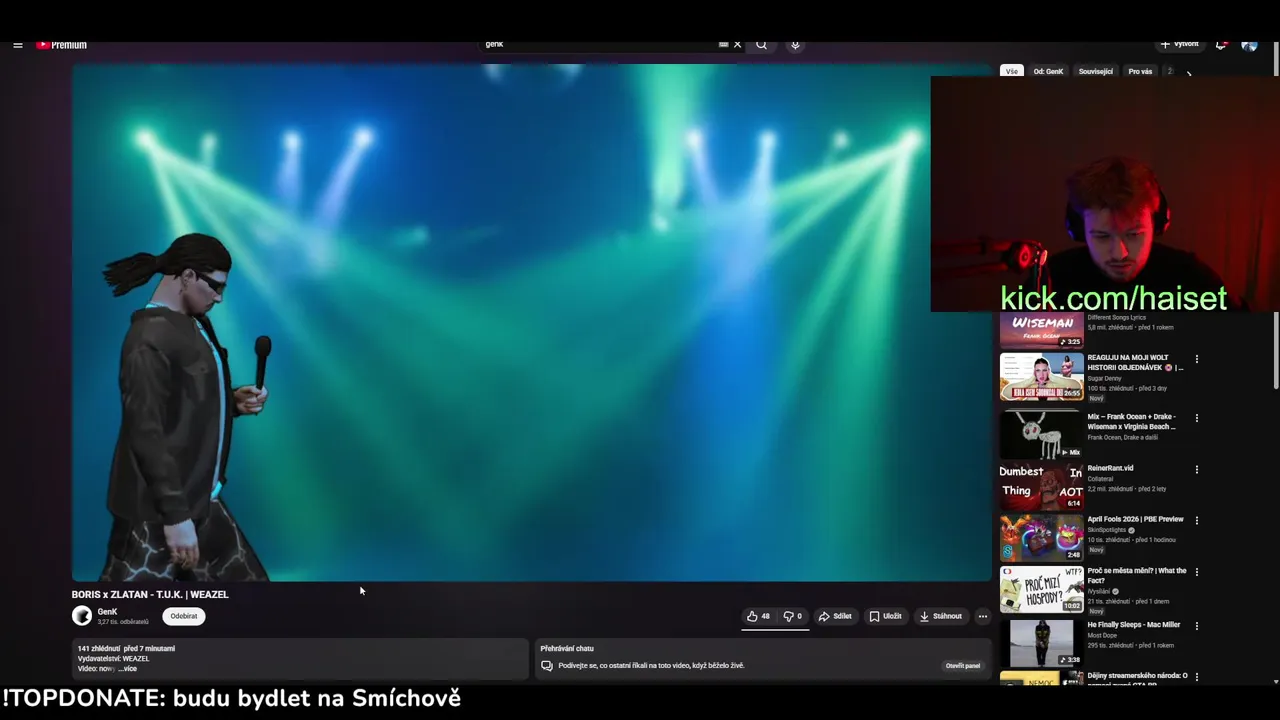Open the Frank Ocean + Drake mix thumbnail
This screenshot has height=720, width=1280.
[x=1041, y=434]
